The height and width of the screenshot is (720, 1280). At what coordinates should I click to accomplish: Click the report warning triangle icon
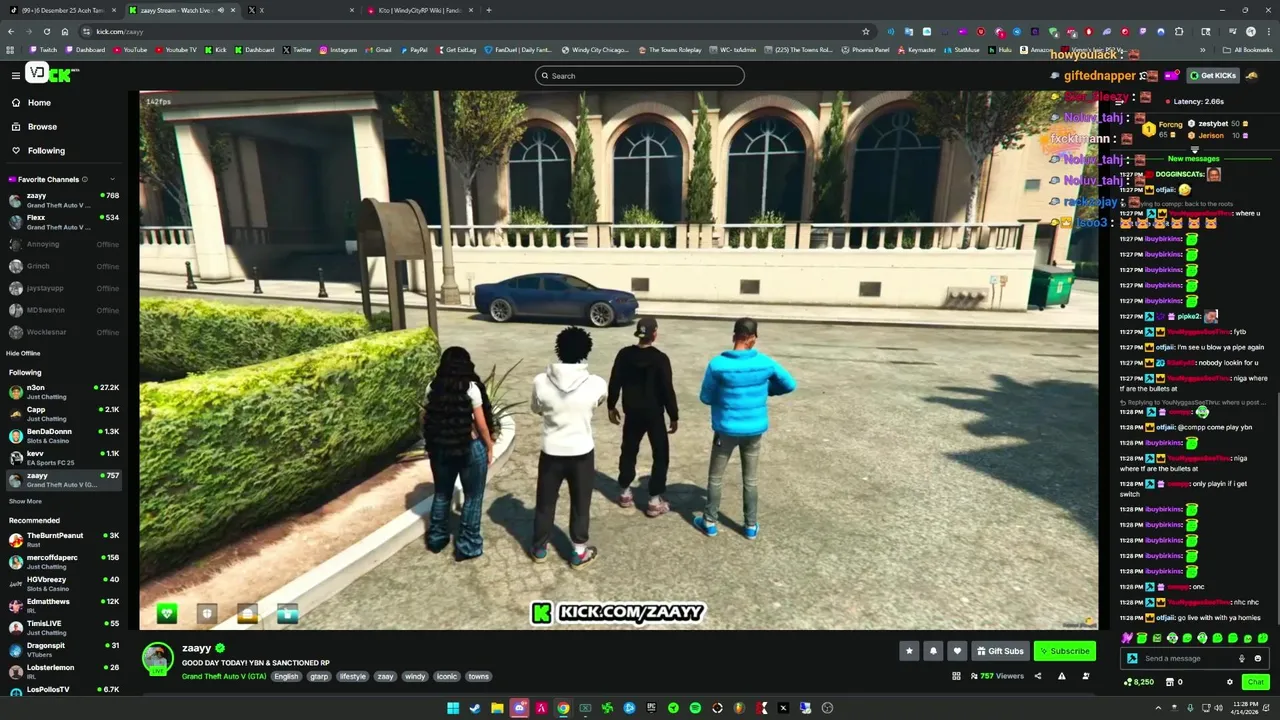pos(1061,676)
